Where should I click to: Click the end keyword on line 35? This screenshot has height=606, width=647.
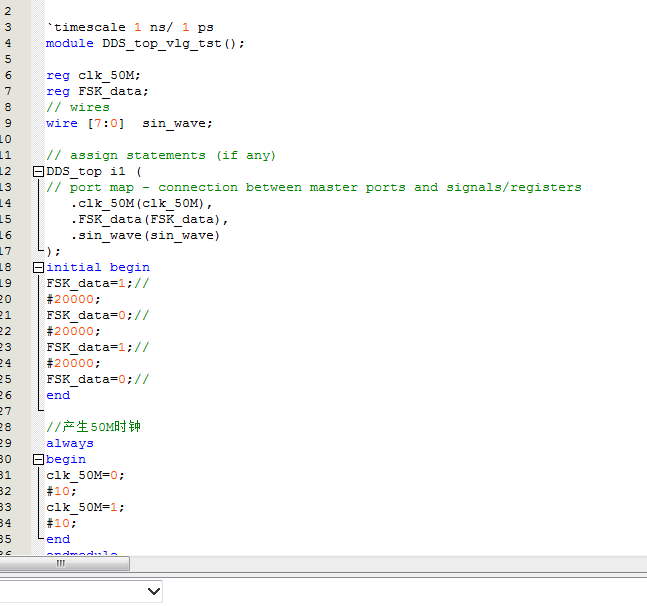point(58,540)
